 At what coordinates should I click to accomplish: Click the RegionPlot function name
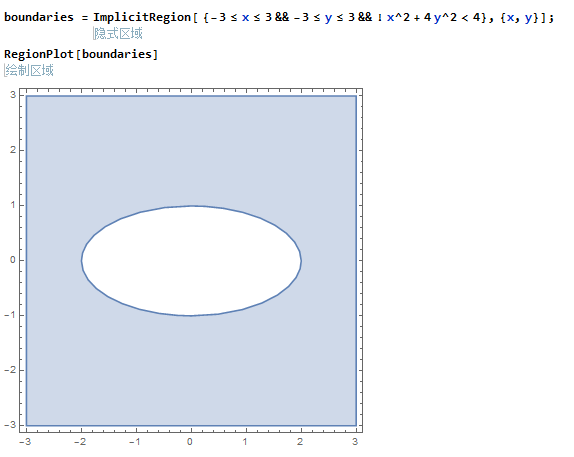[x=39, y=55]
